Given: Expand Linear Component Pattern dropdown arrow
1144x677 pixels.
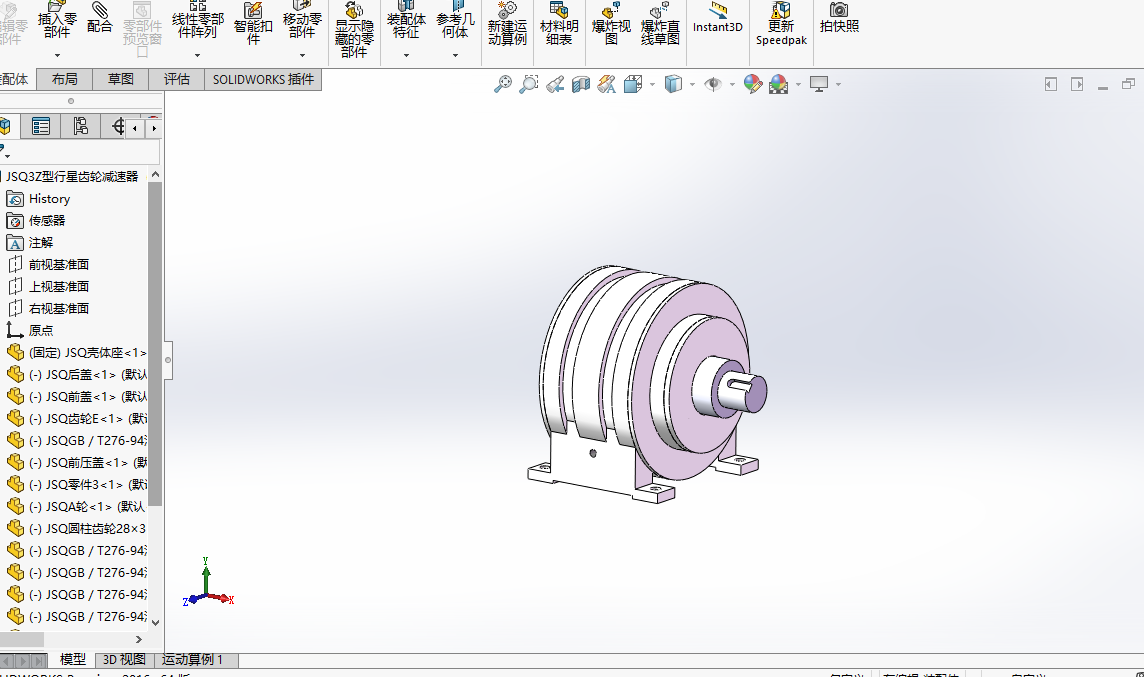Looking at the screenshot, I should tap(197, 55).
